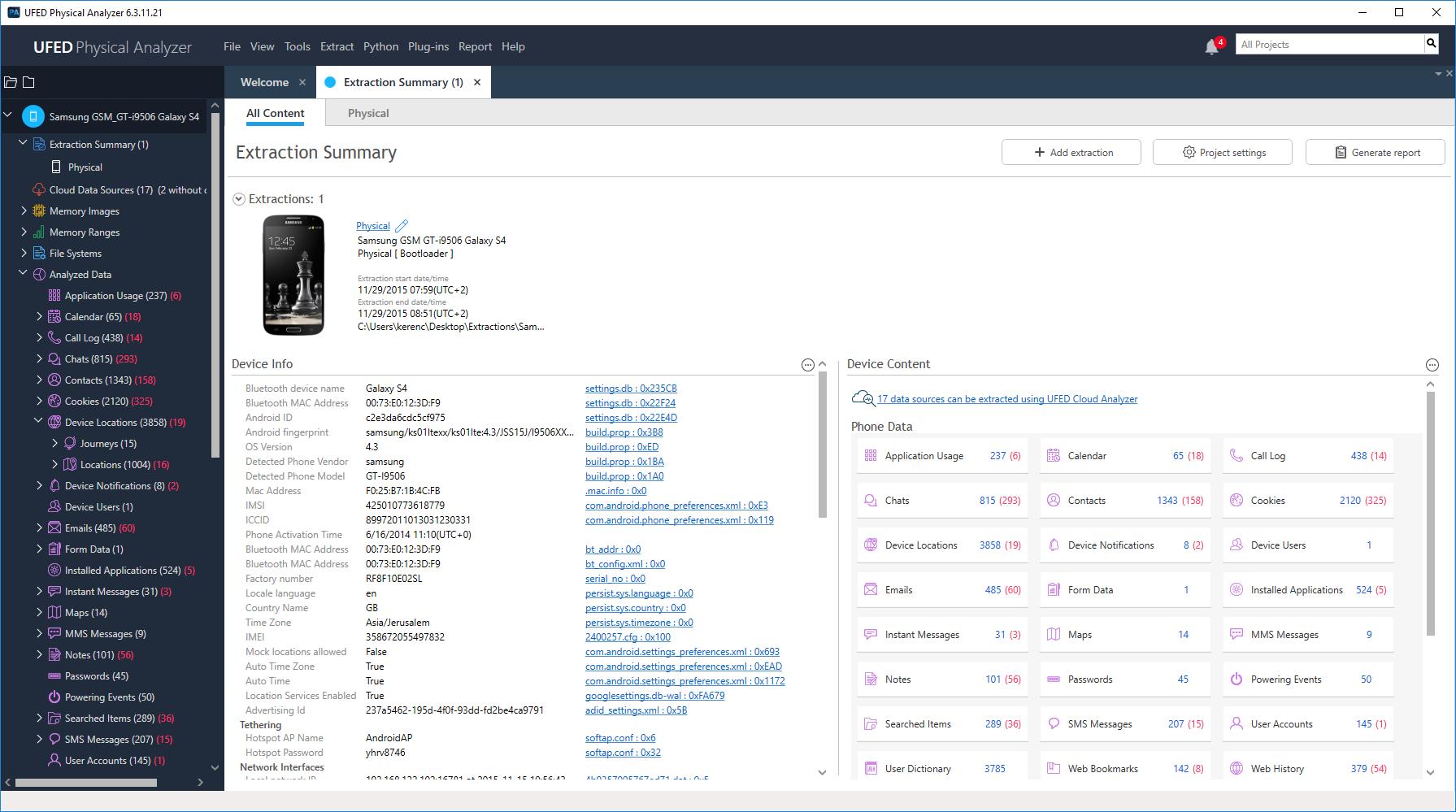Viewport: 1456px width, 812px height.
Task: Expand the Emails tree node
Action: coord(38,528)
